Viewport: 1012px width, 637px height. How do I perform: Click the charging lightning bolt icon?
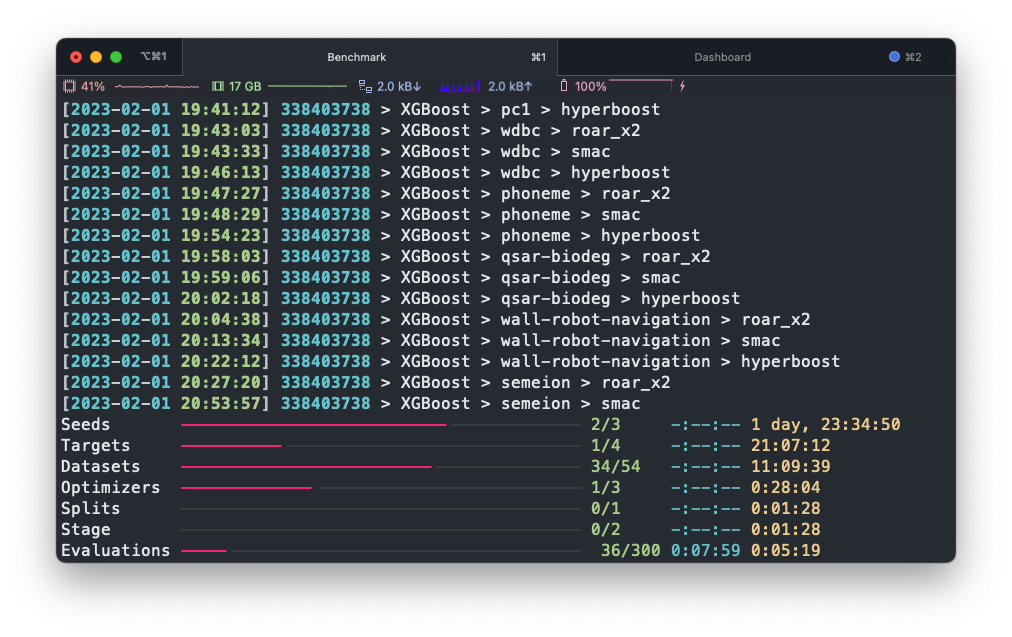682,86
